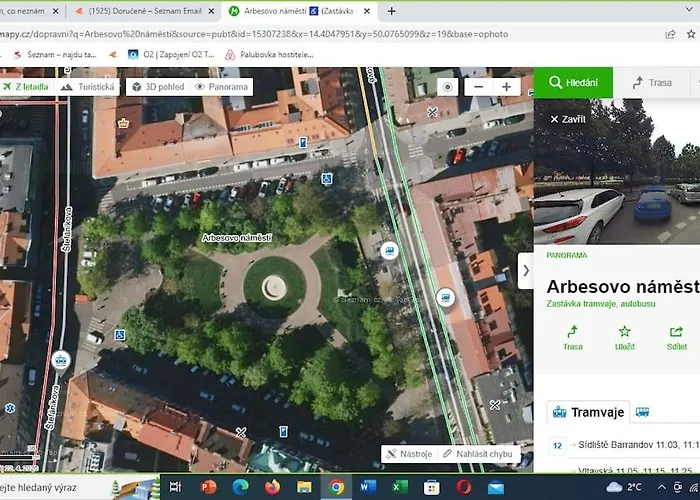
Task: Enable the 3D pohled view
Action: pyautogui.click(x=152, y=87)
